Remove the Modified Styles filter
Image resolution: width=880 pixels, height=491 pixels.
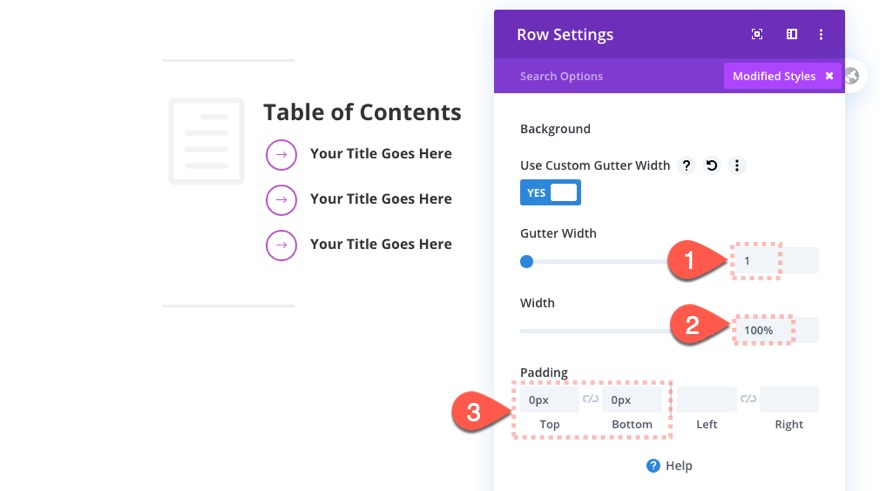coord(829,76)
